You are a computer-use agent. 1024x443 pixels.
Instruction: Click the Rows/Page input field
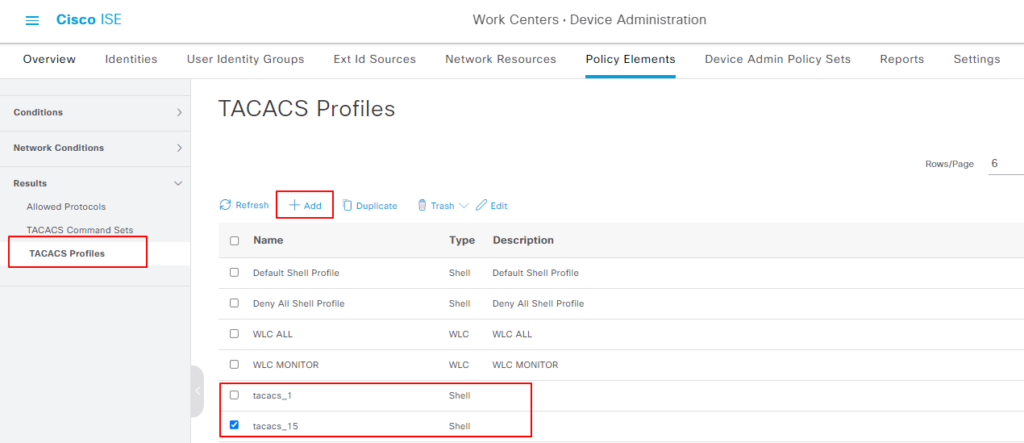(x=1005, y=163)
